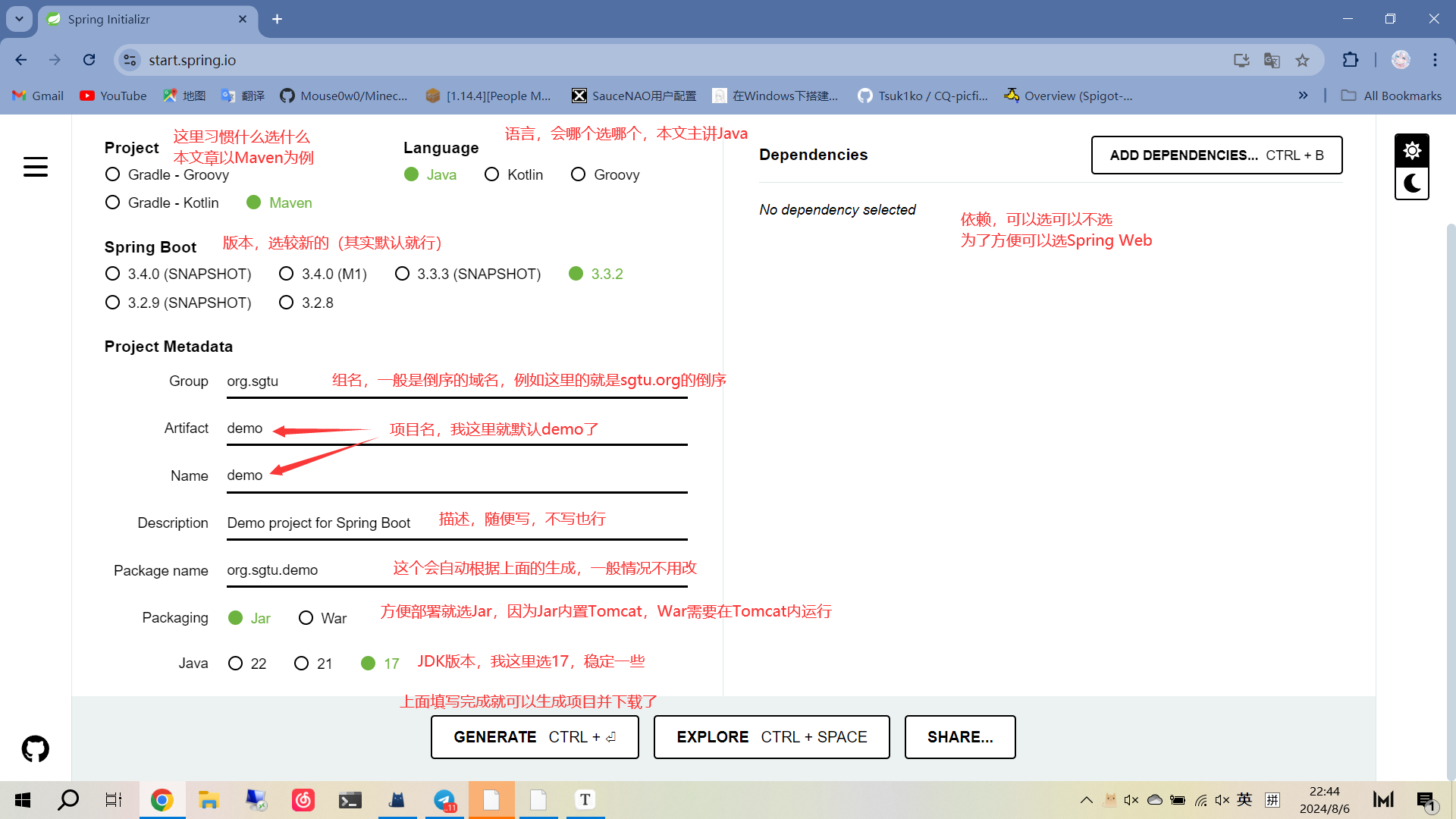Open the hamburger menu on Spring Initializr
Image resolution: width=1456 pixels, height=819 pixels.
(36, 167)
